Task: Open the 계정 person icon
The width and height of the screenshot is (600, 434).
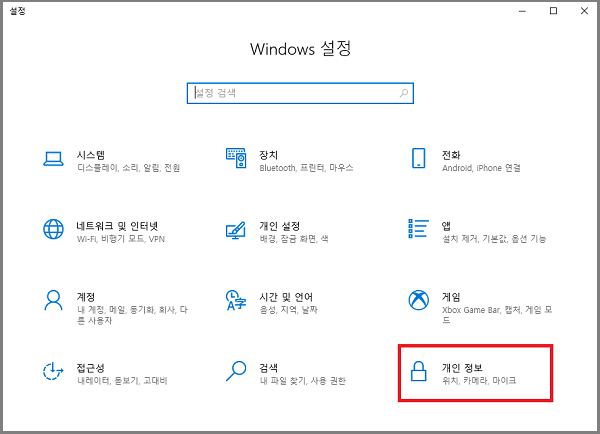Action: [53, 300]
